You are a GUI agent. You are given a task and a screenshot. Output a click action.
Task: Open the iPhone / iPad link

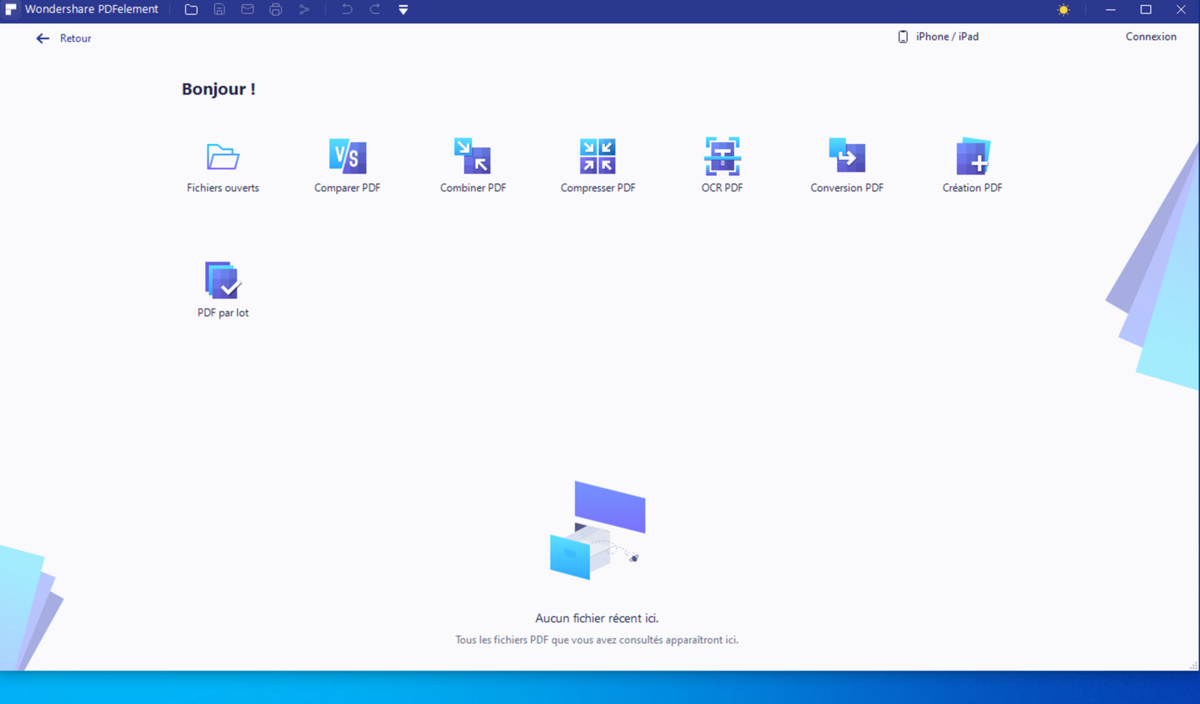[938, 37]
